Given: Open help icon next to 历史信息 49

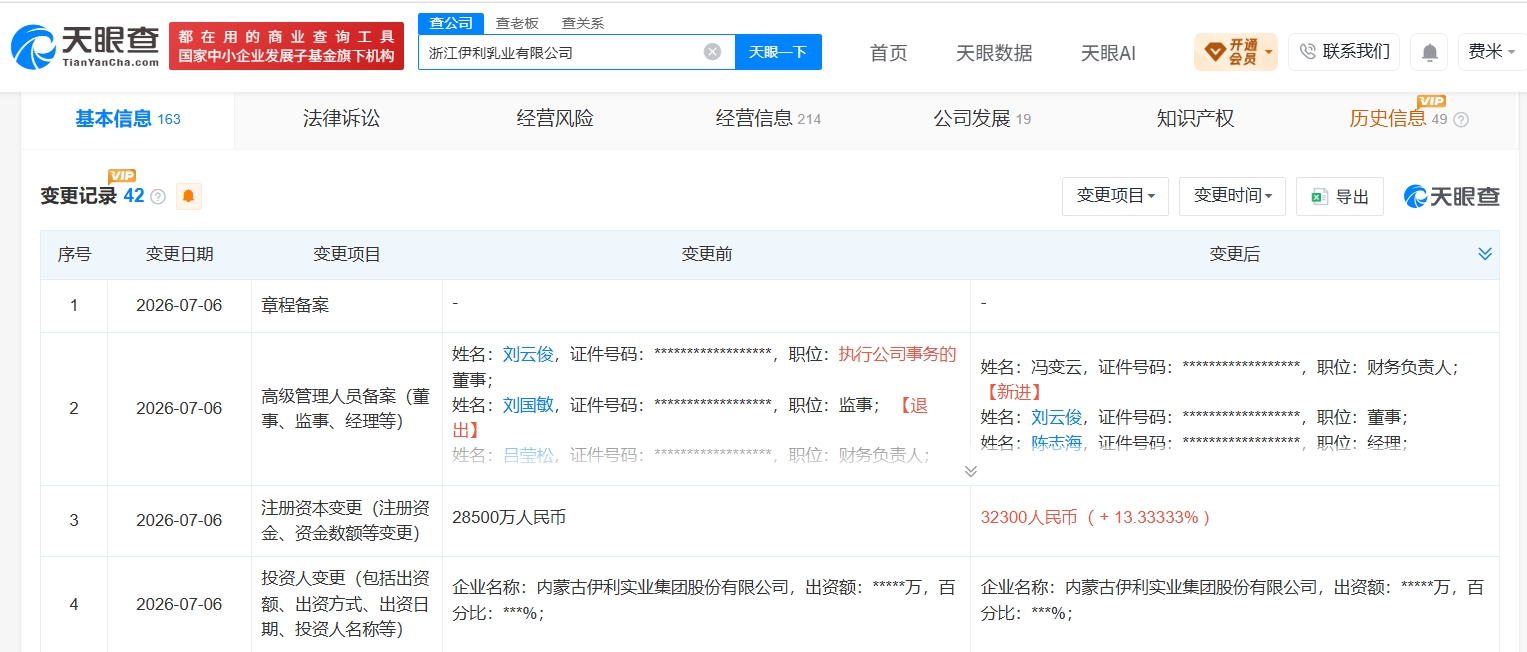Looking at the screenshot, I should coord(1461,120).
